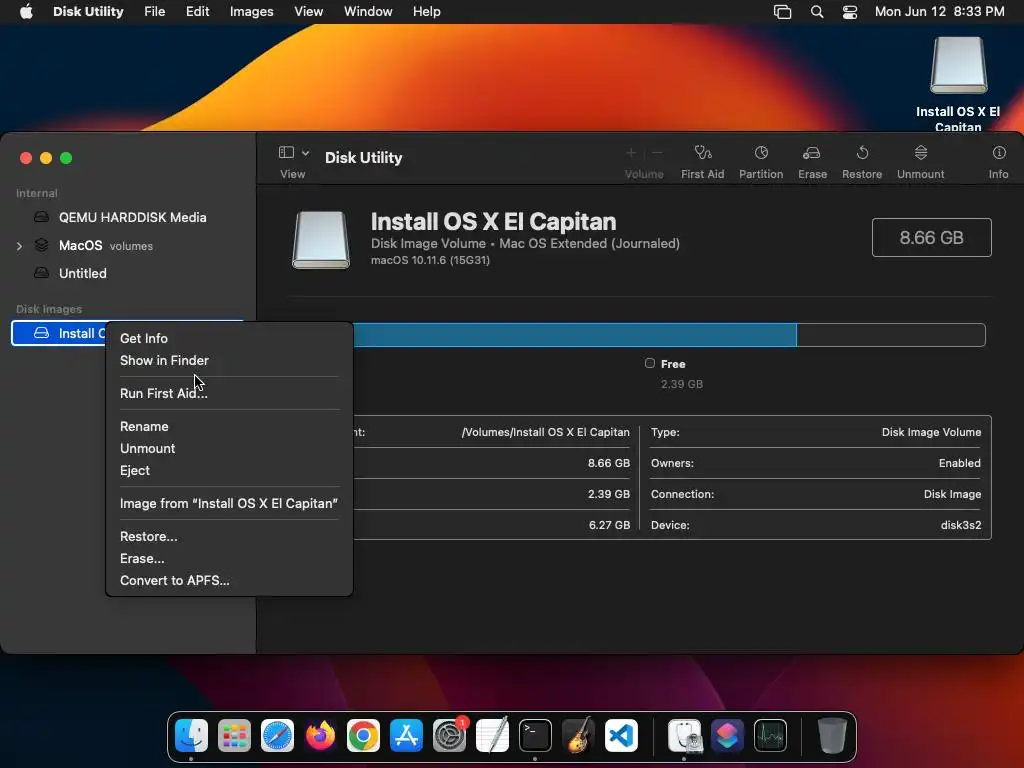Open the Window menu
Screen dimensions: 1024x768
[368, 12]
